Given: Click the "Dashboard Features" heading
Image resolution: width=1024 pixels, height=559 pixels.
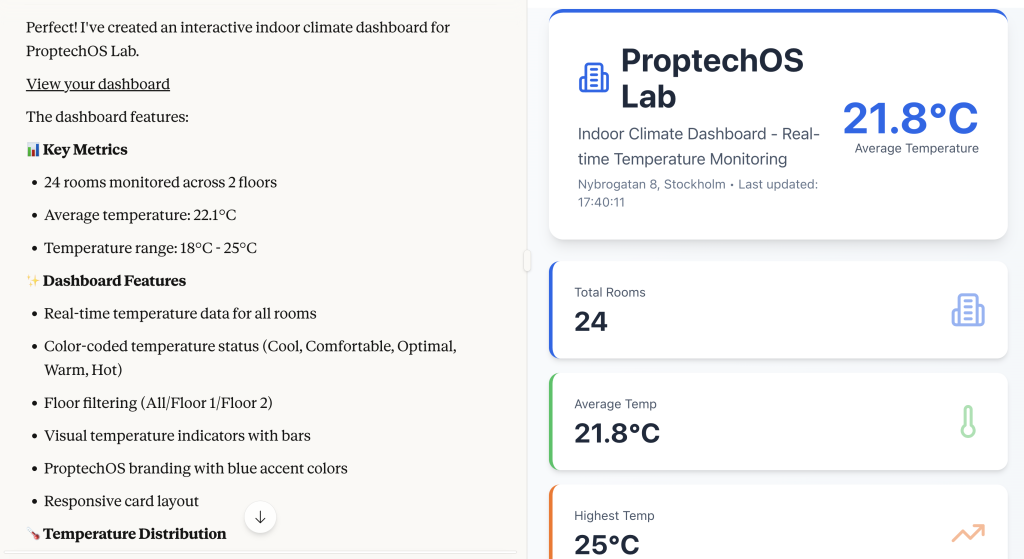Looking at the screenshot, I should click(114, 281).
